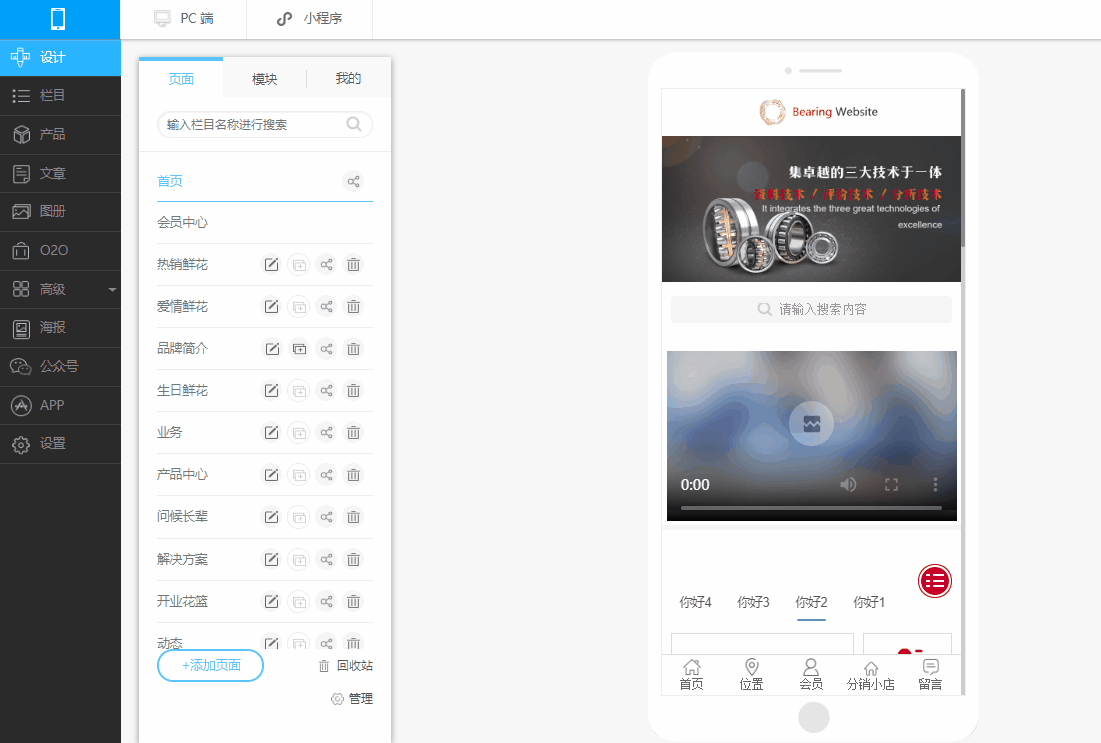Delete the 产品中心 page
1101x743 pixels.
(353, 475)
